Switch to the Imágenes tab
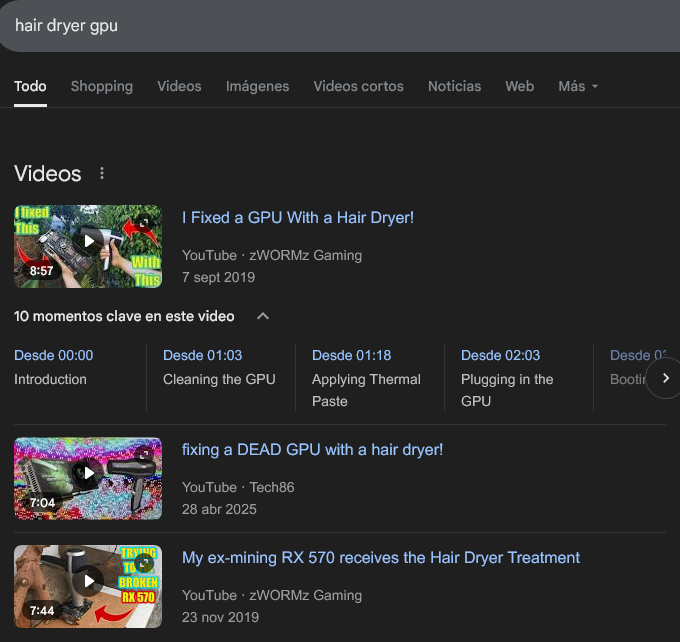680x642 pixels. tap(257, 86)
